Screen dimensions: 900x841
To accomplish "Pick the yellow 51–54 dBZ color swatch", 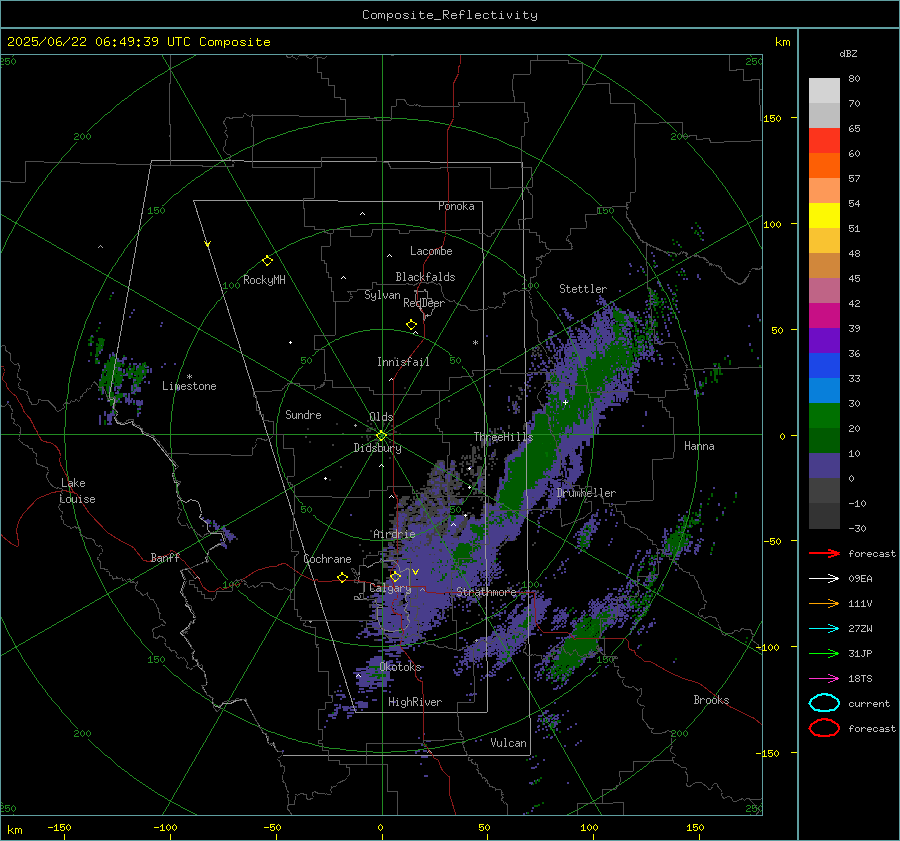I will (x=824, y=216).
